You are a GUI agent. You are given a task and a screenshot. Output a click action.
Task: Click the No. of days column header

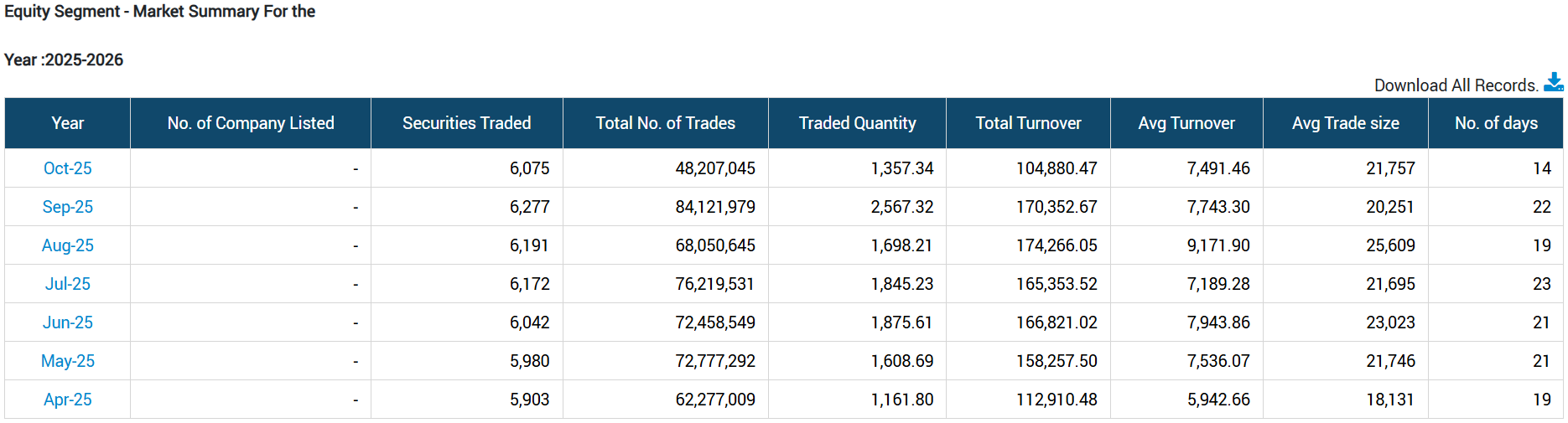click(x=1496, y=123)
